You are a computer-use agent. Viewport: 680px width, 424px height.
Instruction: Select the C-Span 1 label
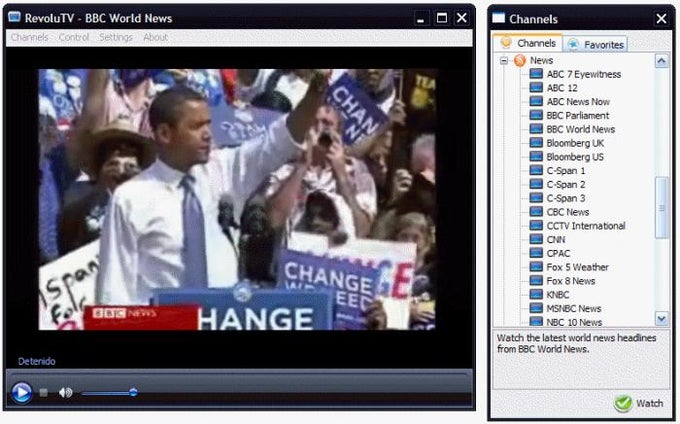566,171
